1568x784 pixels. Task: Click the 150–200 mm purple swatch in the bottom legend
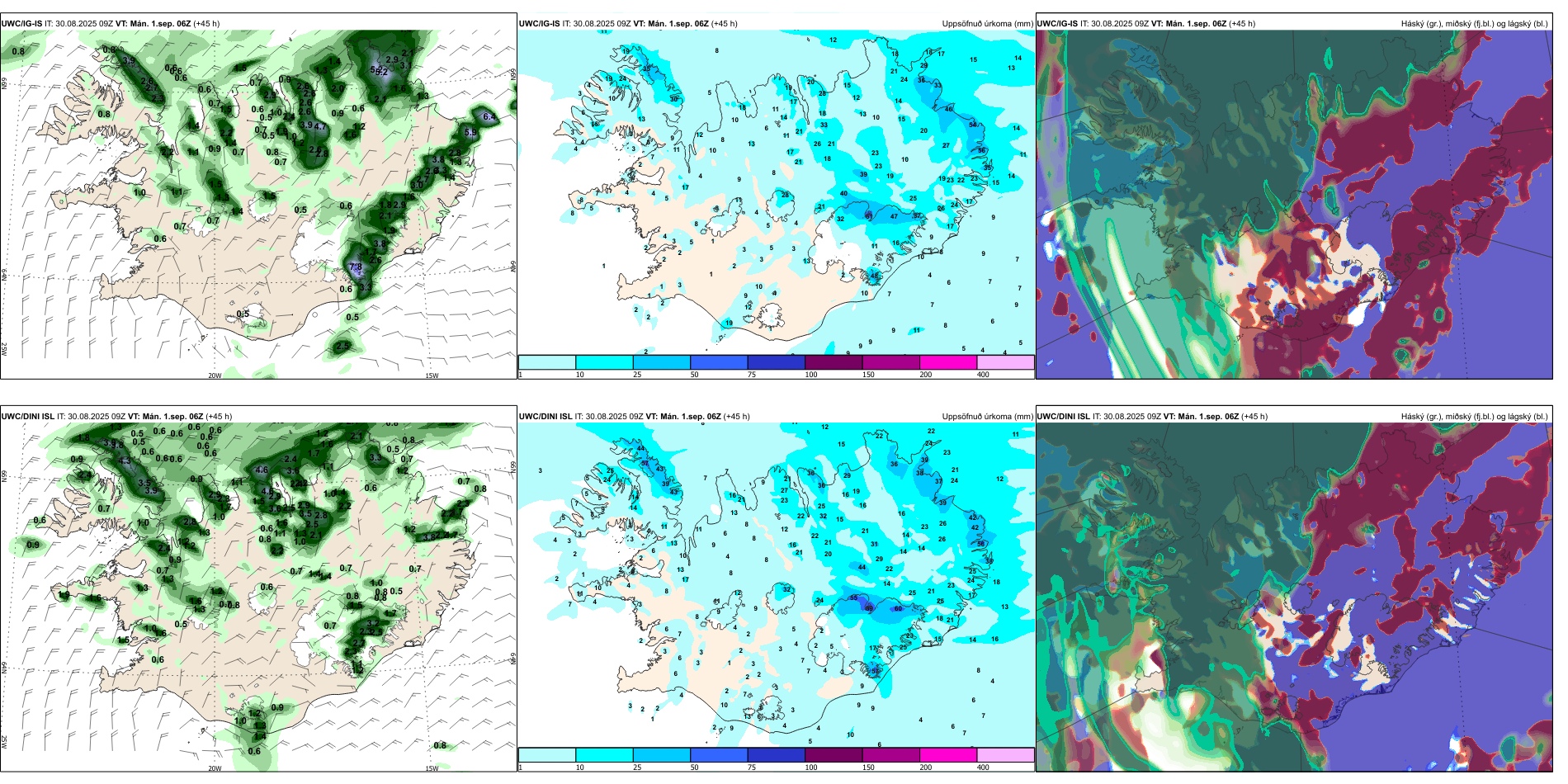pyautogui.click(x=891, y=755)
